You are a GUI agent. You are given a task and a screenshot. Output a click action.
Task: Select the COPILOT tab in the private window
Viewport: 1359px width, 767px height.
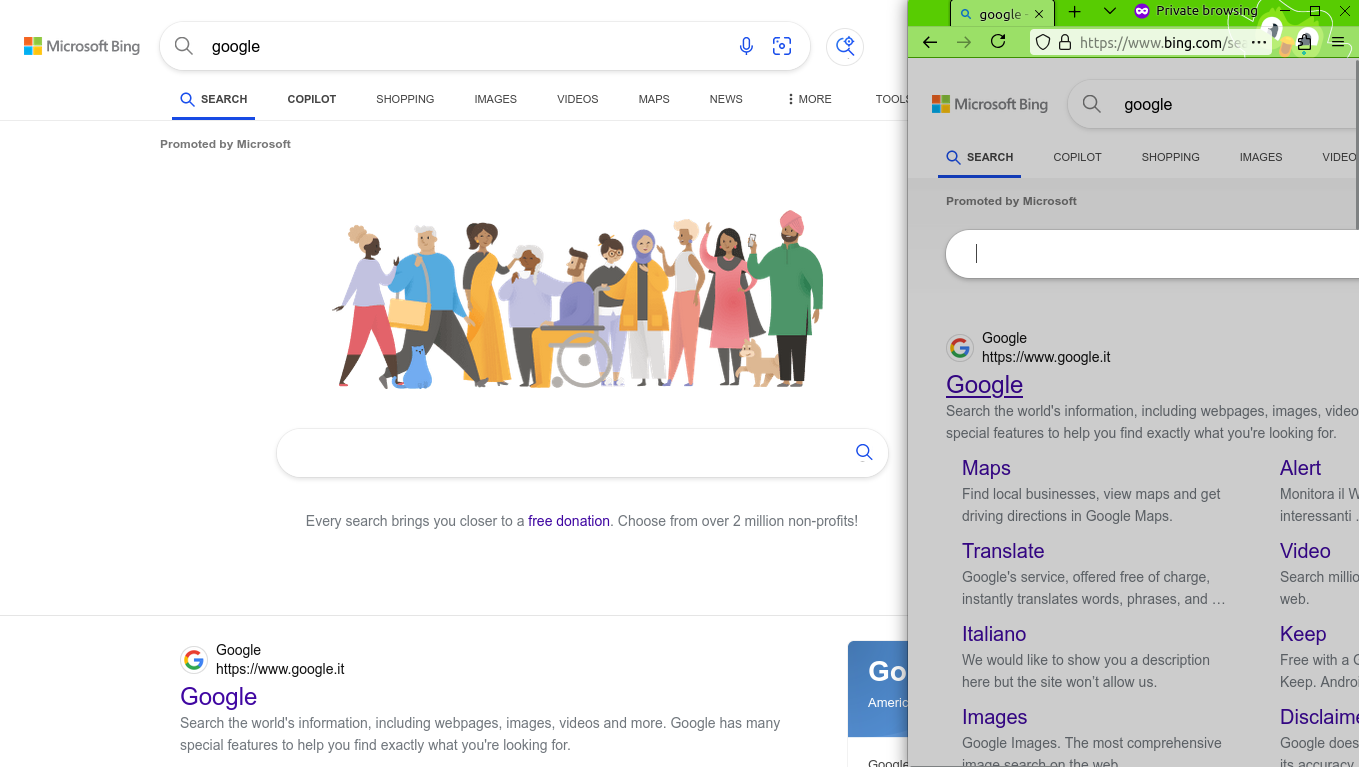1077,157
